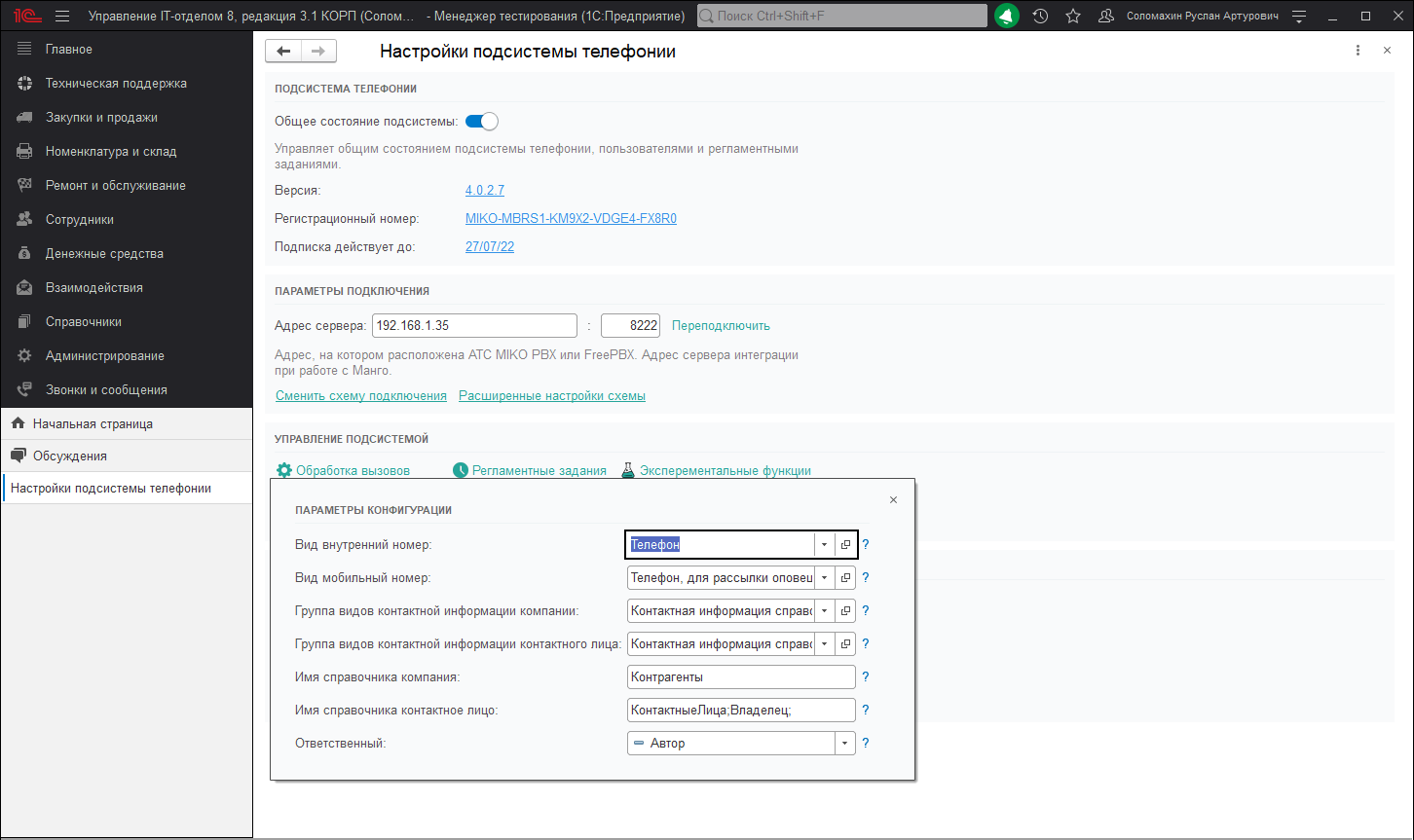Screen dimensions: 1414x840
Task: Click the Адрес сервера input field
Action: click(x=474, y=326)
